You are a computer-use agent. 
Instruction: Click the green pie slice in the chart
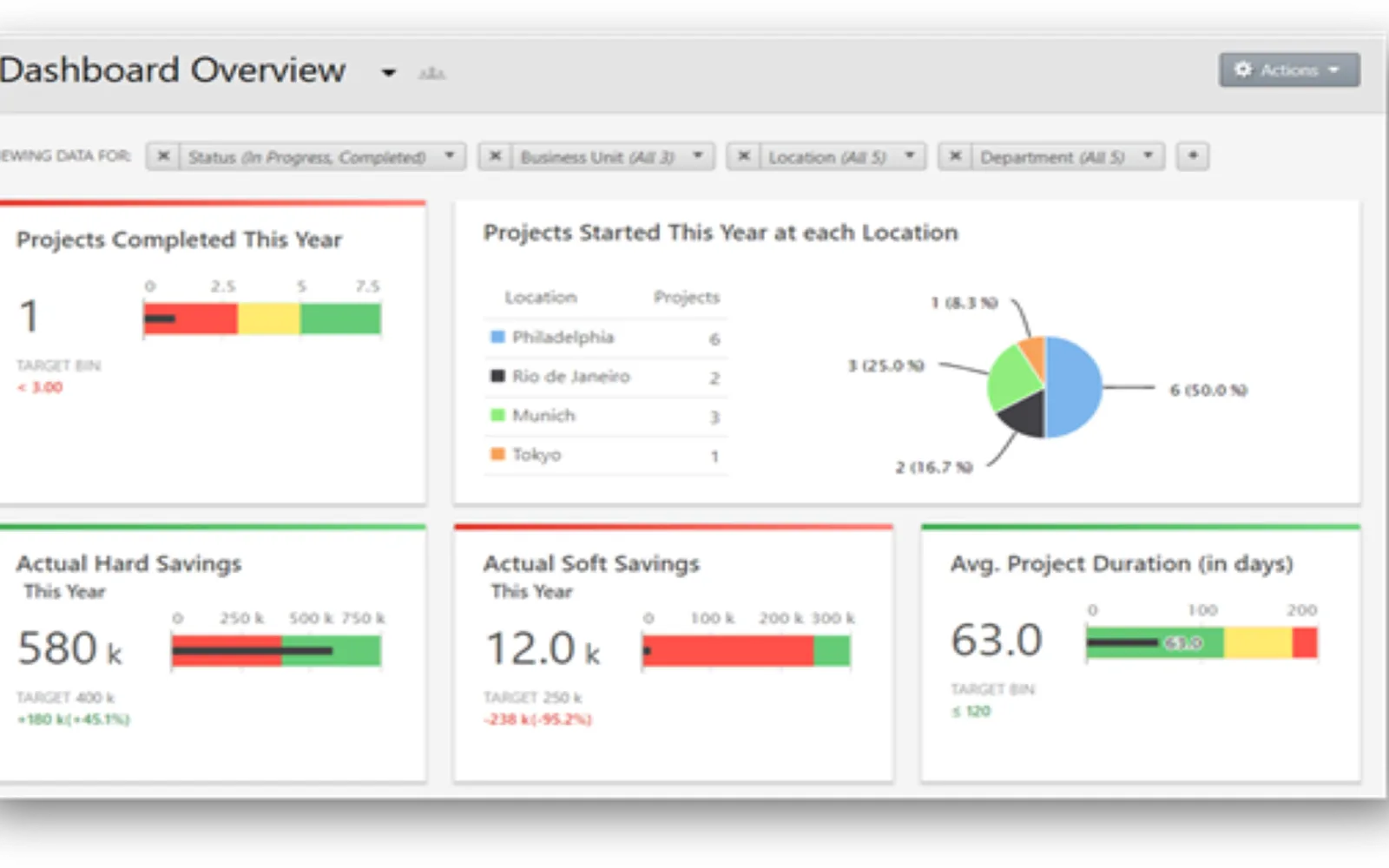pos(1011,379)
